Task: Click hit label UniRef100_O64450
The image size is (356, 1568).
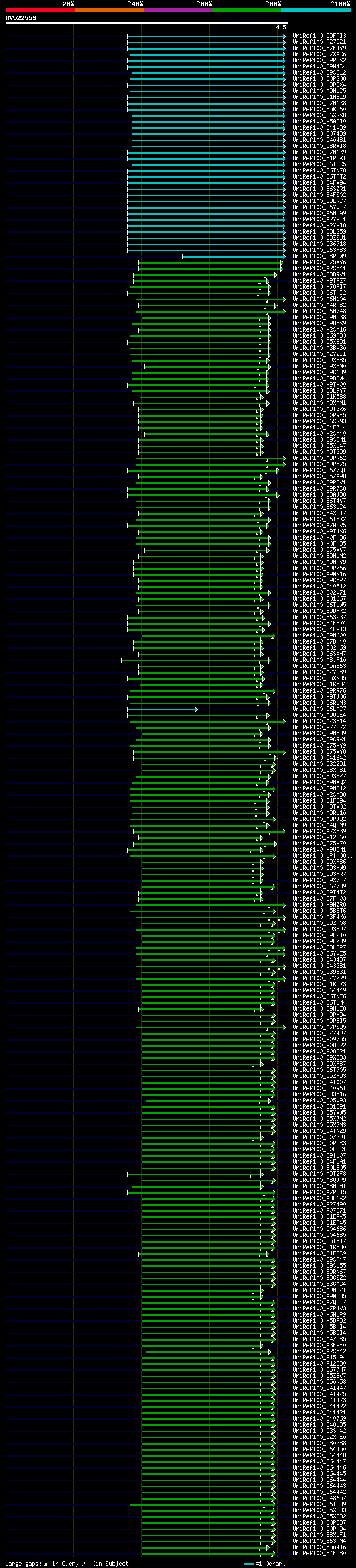Action: (x=319, y=1450)
